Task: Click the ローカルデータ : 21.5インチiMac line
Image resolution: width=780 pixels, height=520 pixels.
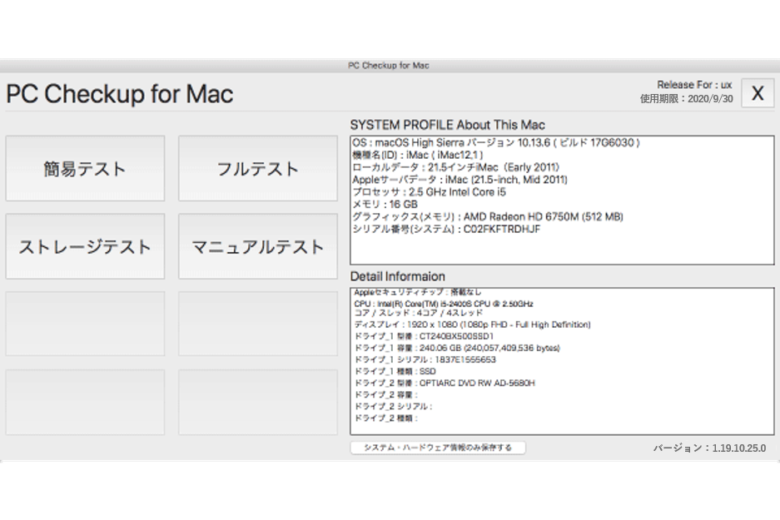Action: 456,167
